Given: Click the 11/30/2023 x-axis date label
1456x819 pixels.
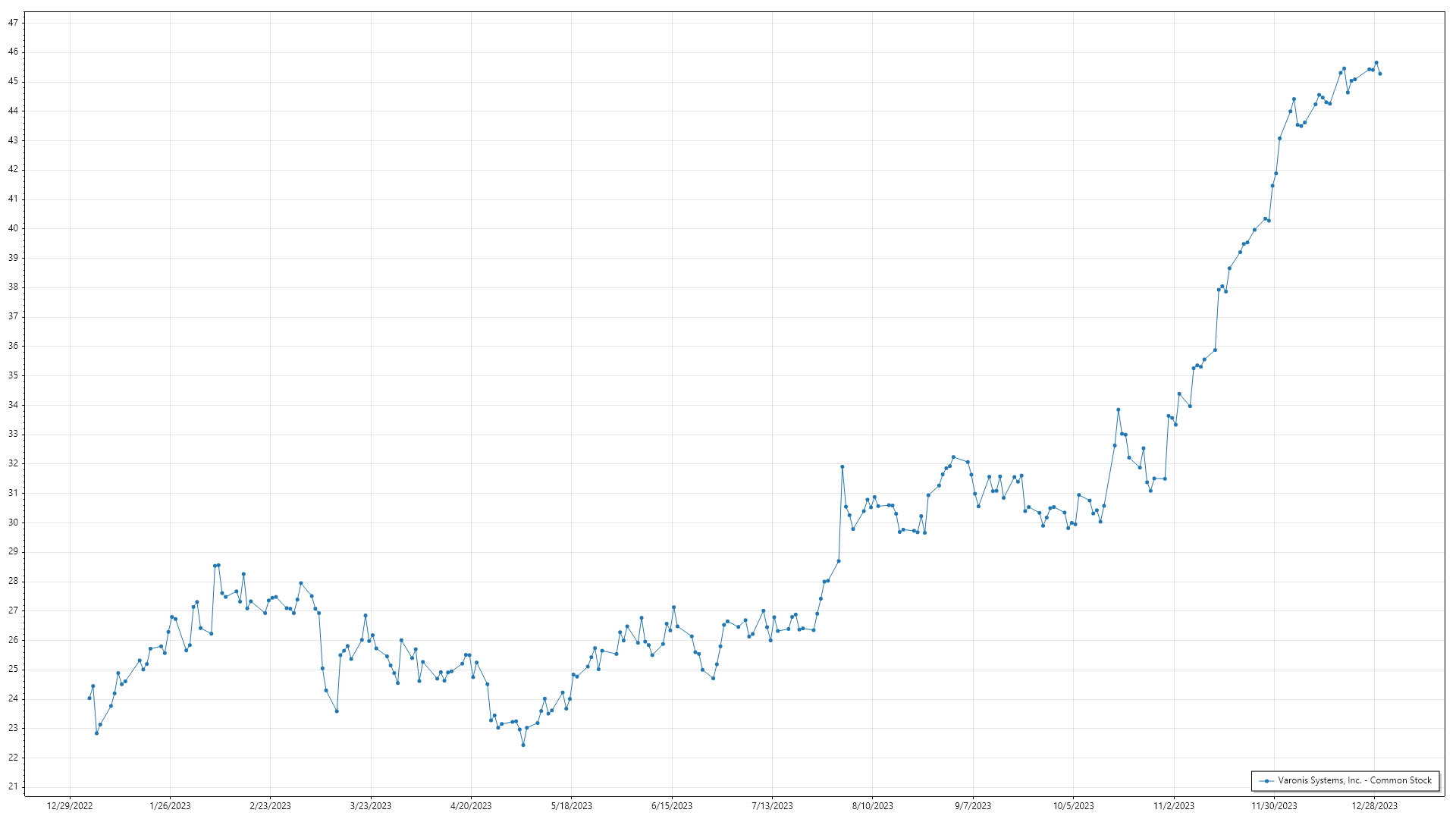Looking at the screenshot, I should point(1274,806).
